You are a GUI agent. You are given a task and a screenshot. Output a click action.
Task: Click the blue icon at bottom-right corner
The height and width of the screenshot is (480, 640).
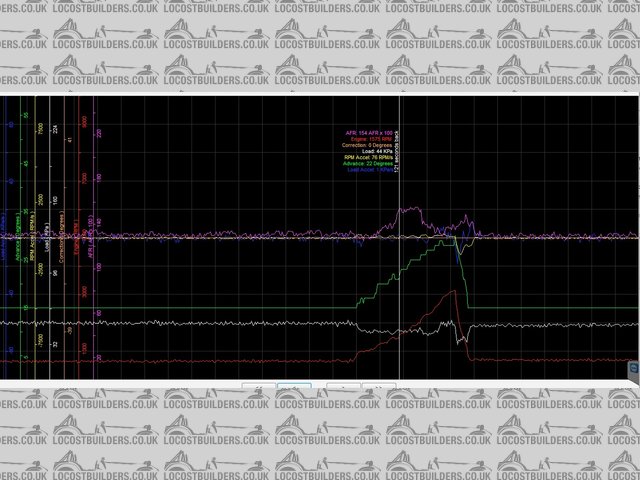pyautogui.click(x=632, y=370)
